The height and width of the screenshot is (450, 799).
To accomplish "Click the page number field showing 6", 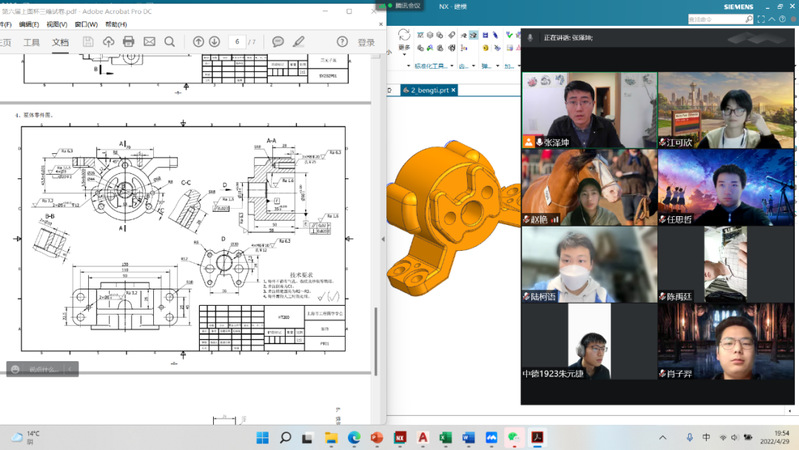I will pos(237,42).
